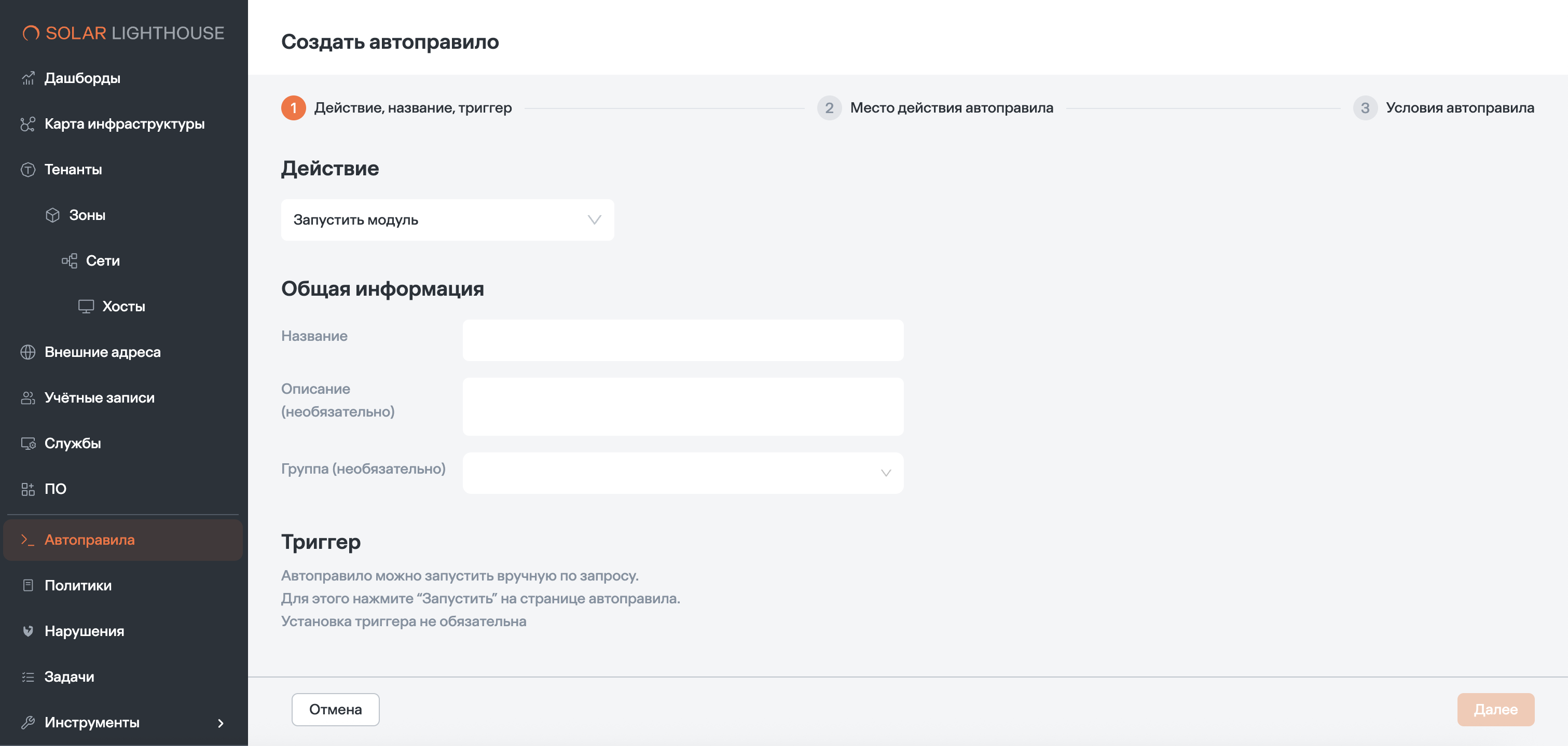This screenshot has height=746, width=1568.
Task: Click the Службы monitor-gear icon
Action: [x=28, y=444]
